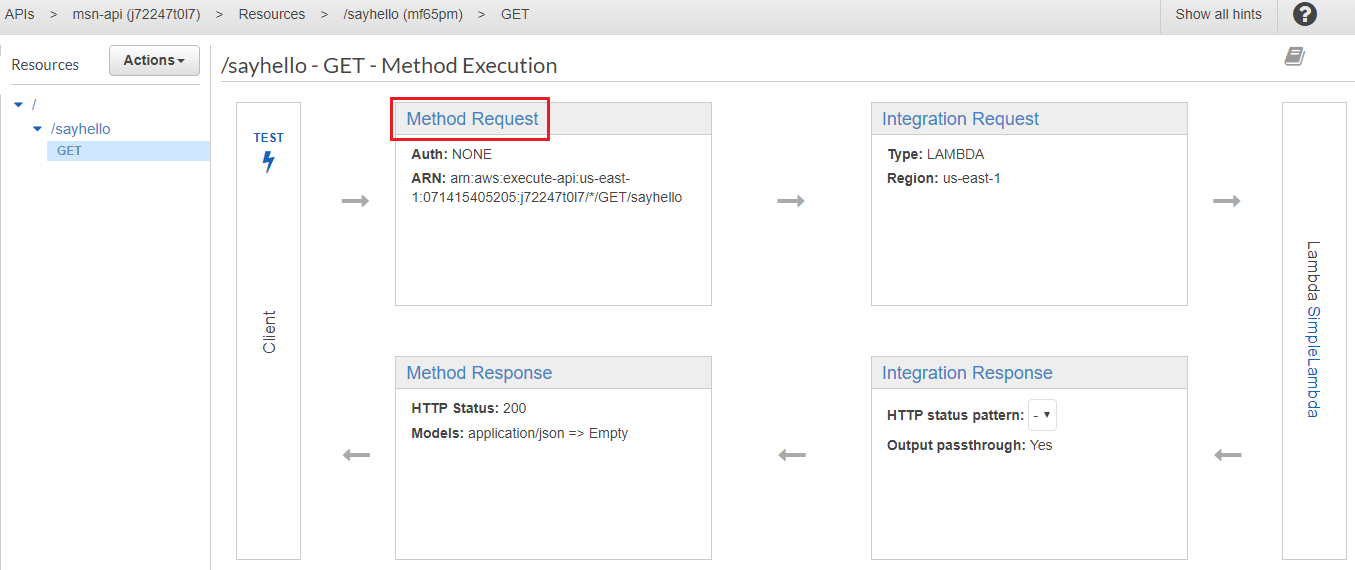Select the GET method in resource tree
The height and width of the screenshot is (570, 1355).
pyautogui.click(x=70, y=151)
